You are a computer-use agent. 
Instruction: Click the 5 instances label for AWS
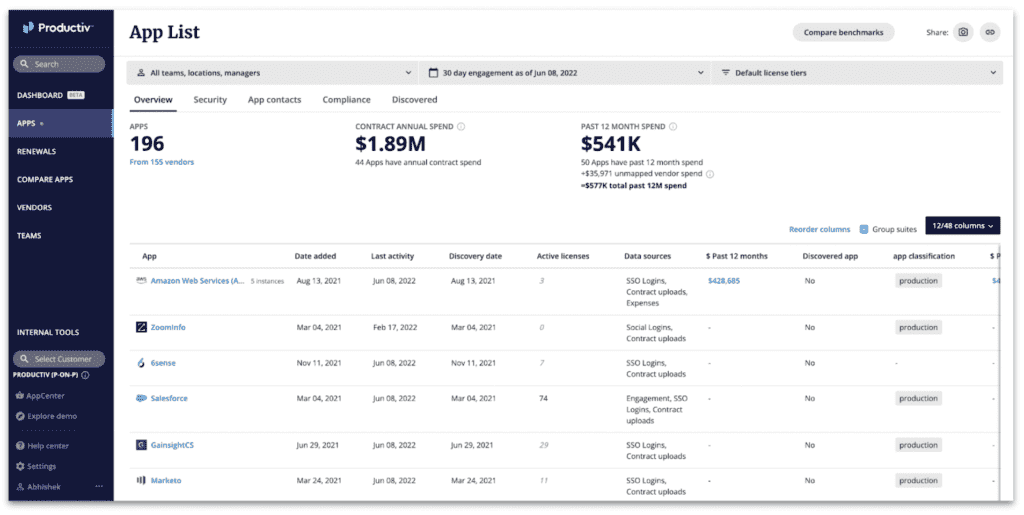(x=267, y=281)
